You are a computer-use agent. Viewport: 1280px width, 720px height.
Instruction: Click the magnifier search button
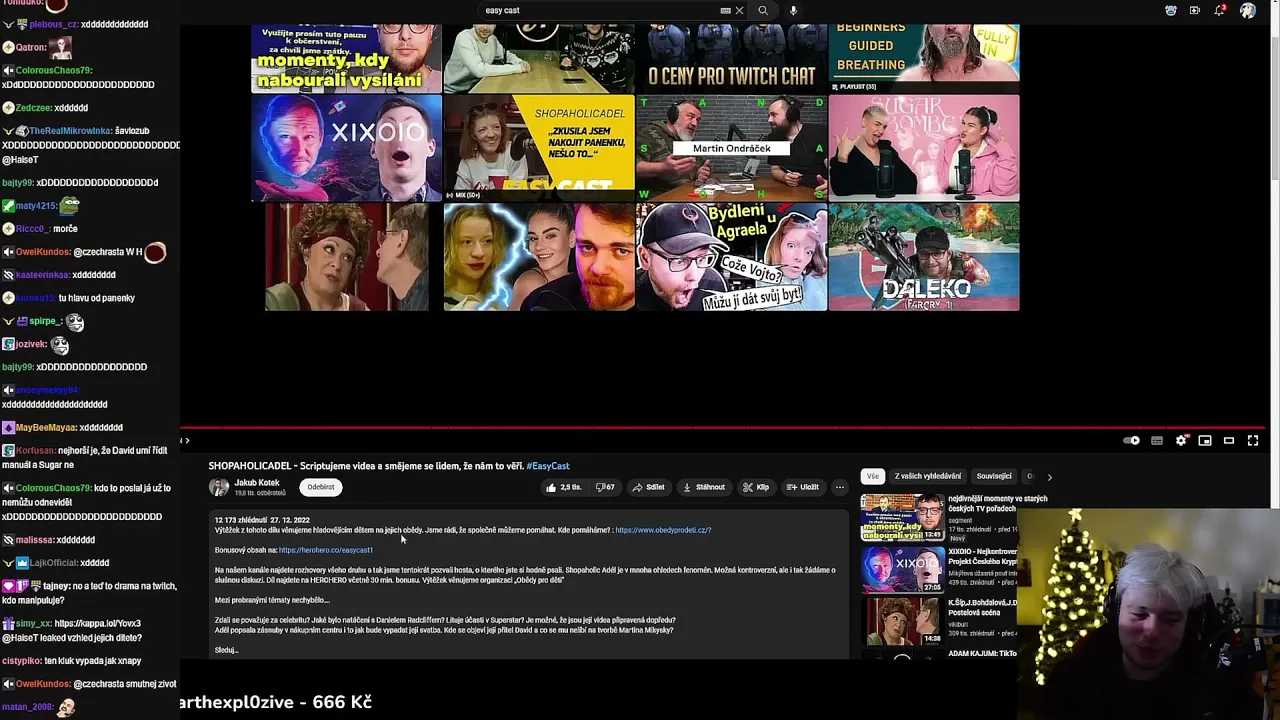click(763, 10)
